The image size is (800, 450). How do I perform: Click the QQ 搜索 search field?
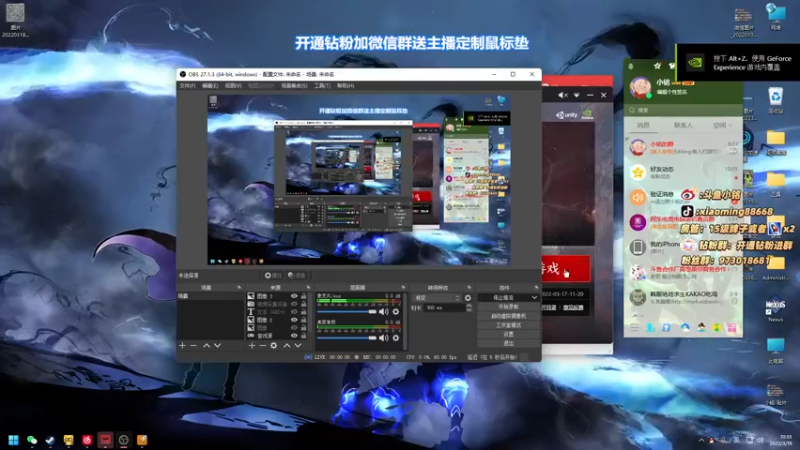683,110
